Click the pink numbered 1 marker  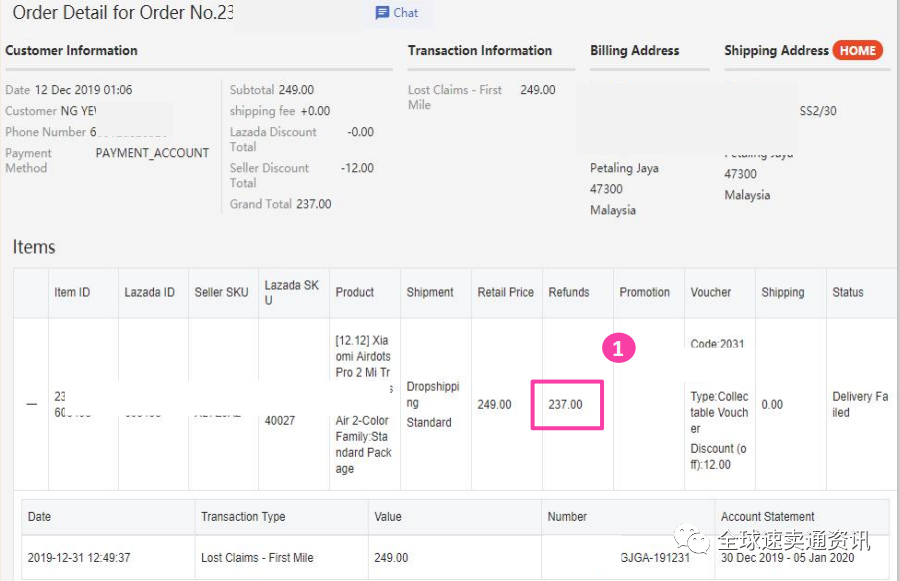(618, 348)
